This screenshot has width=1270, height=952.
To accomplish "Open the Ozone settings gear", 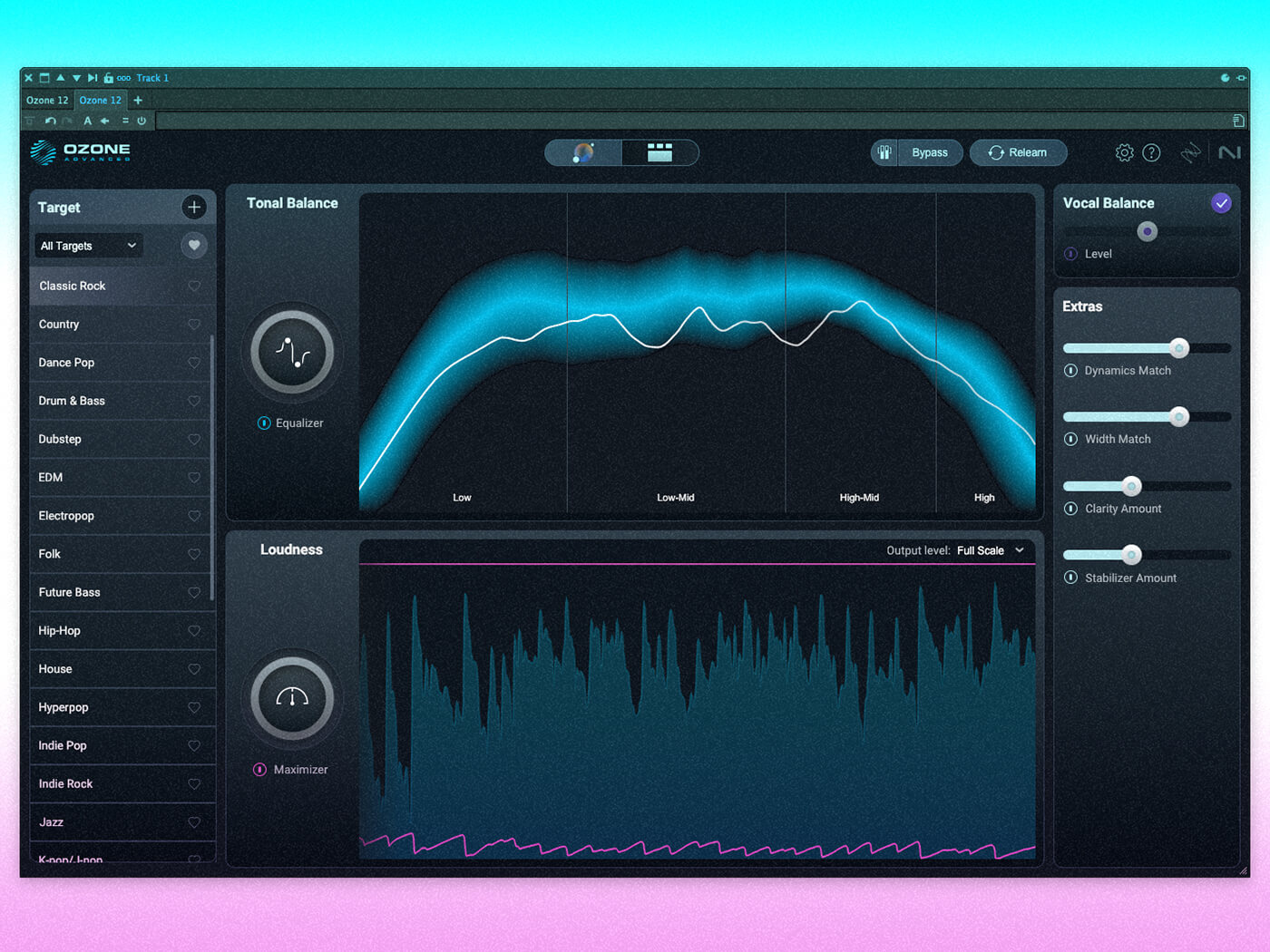I will (x=1124, y=153).
